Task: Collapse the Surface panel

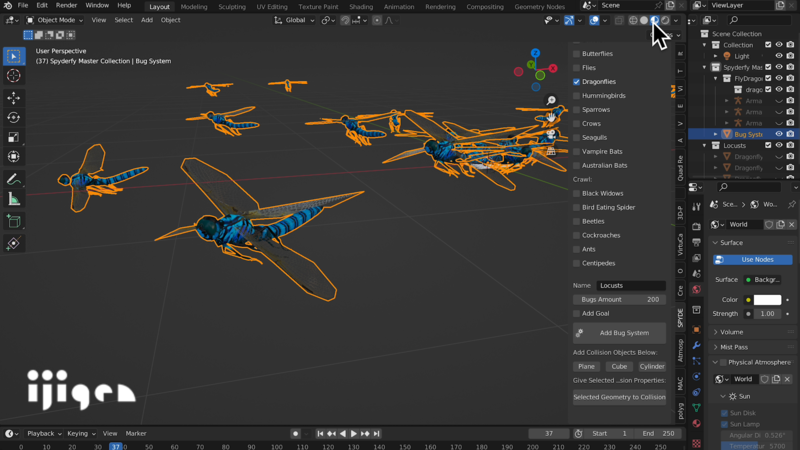Action: [x=715, y=243]
